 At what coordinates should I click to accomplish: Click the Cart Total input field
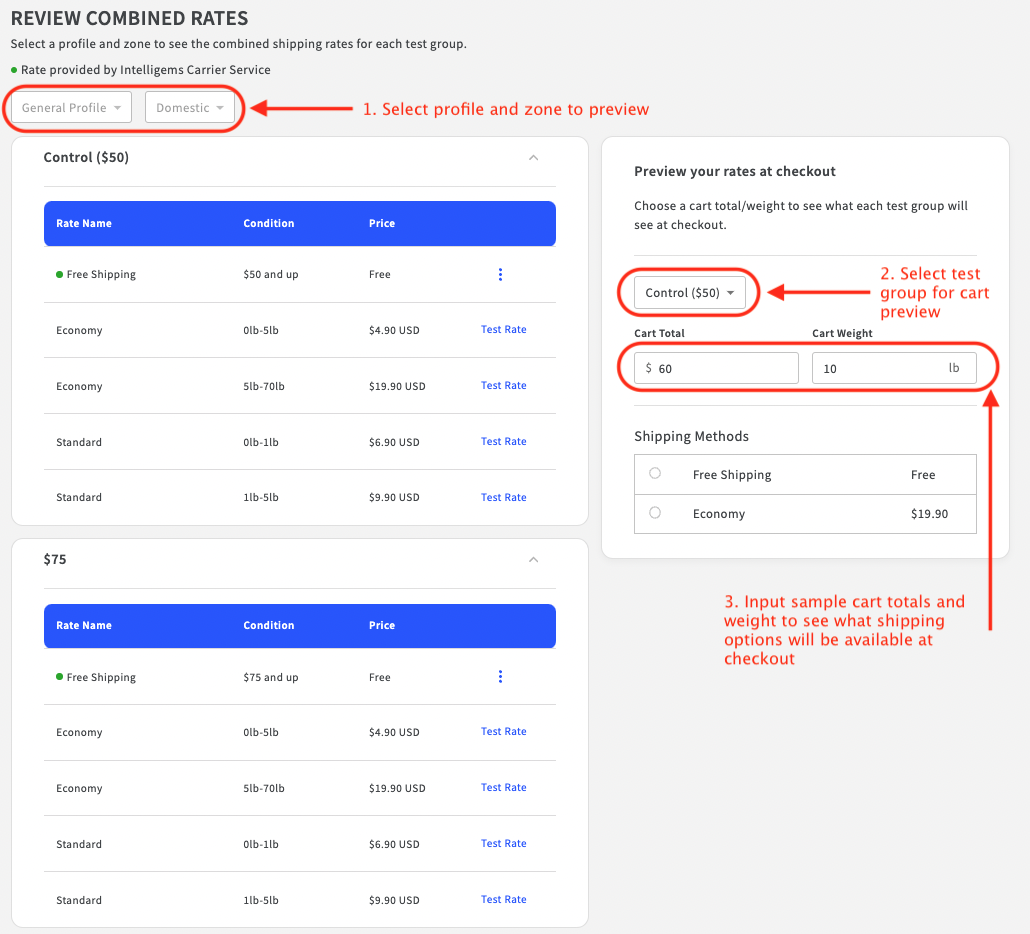point(725,368)
